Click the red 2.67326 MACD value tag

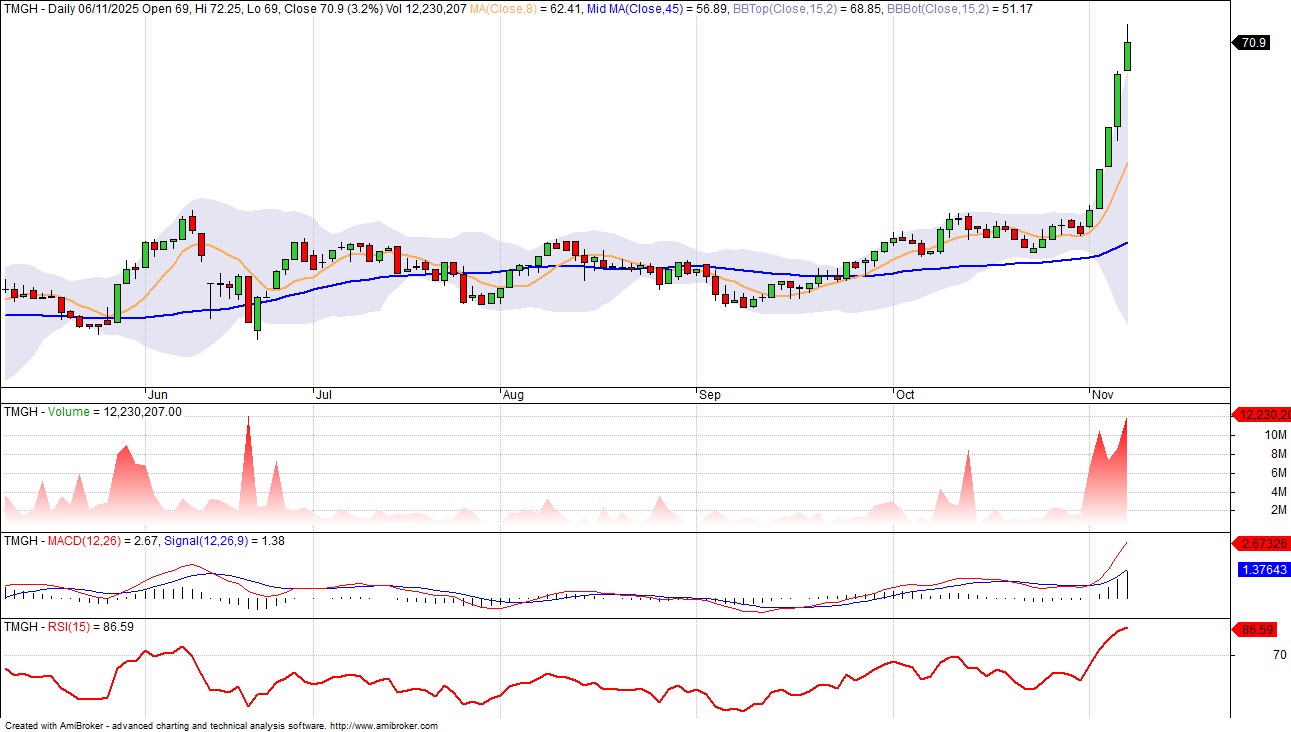[x=1262, y=543]
